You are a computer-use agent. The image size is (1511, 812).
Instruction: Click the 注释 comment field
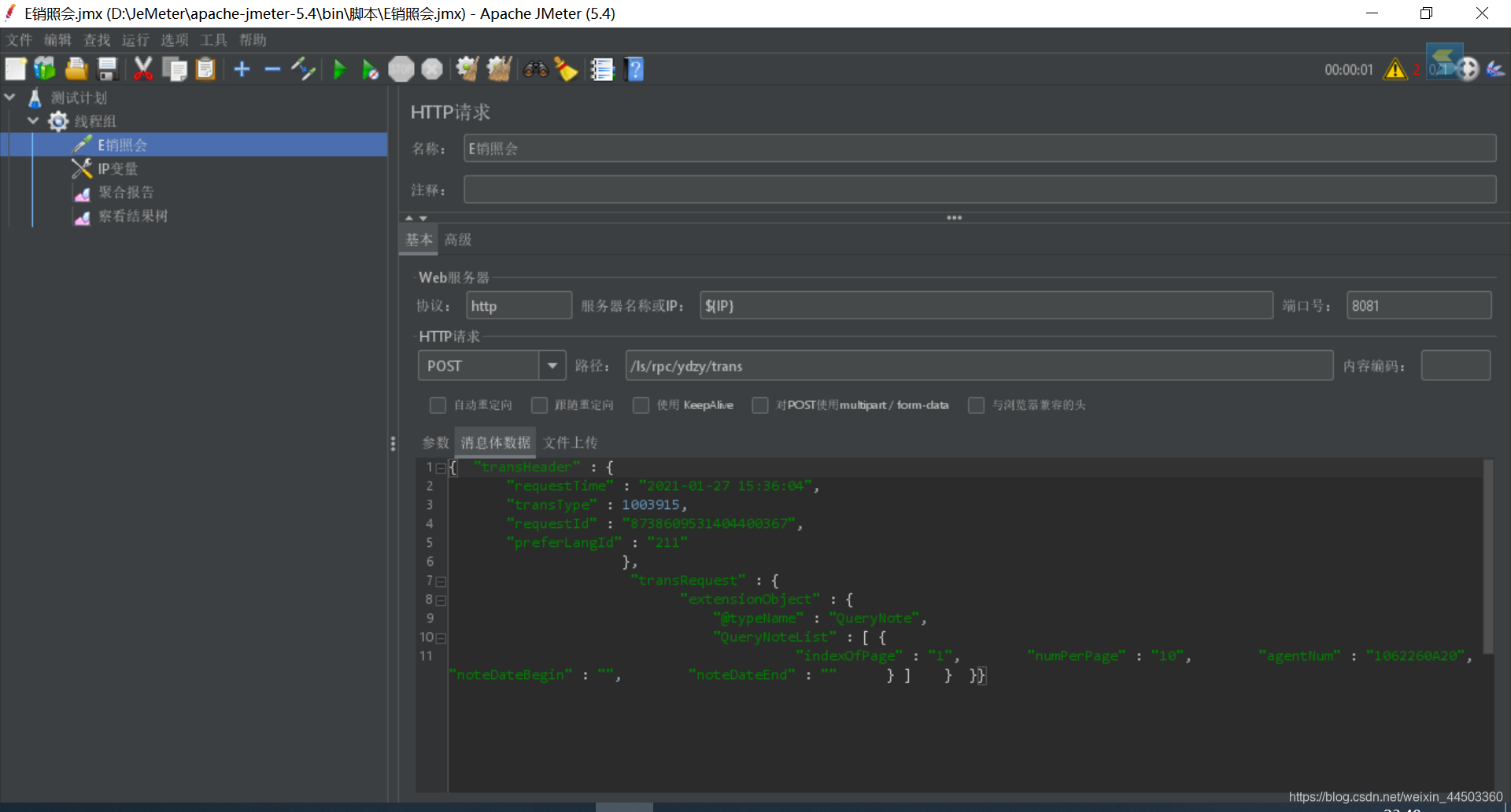pyautogui.click(x=980, y=190)
